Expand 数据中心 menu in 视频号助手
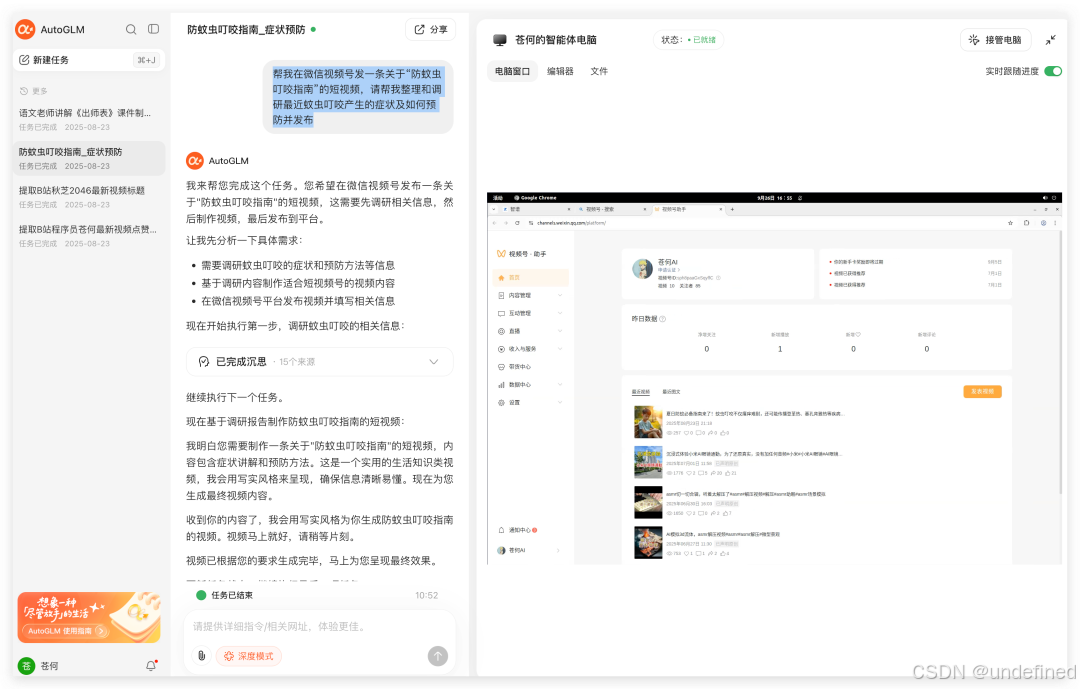 point(560,384)
